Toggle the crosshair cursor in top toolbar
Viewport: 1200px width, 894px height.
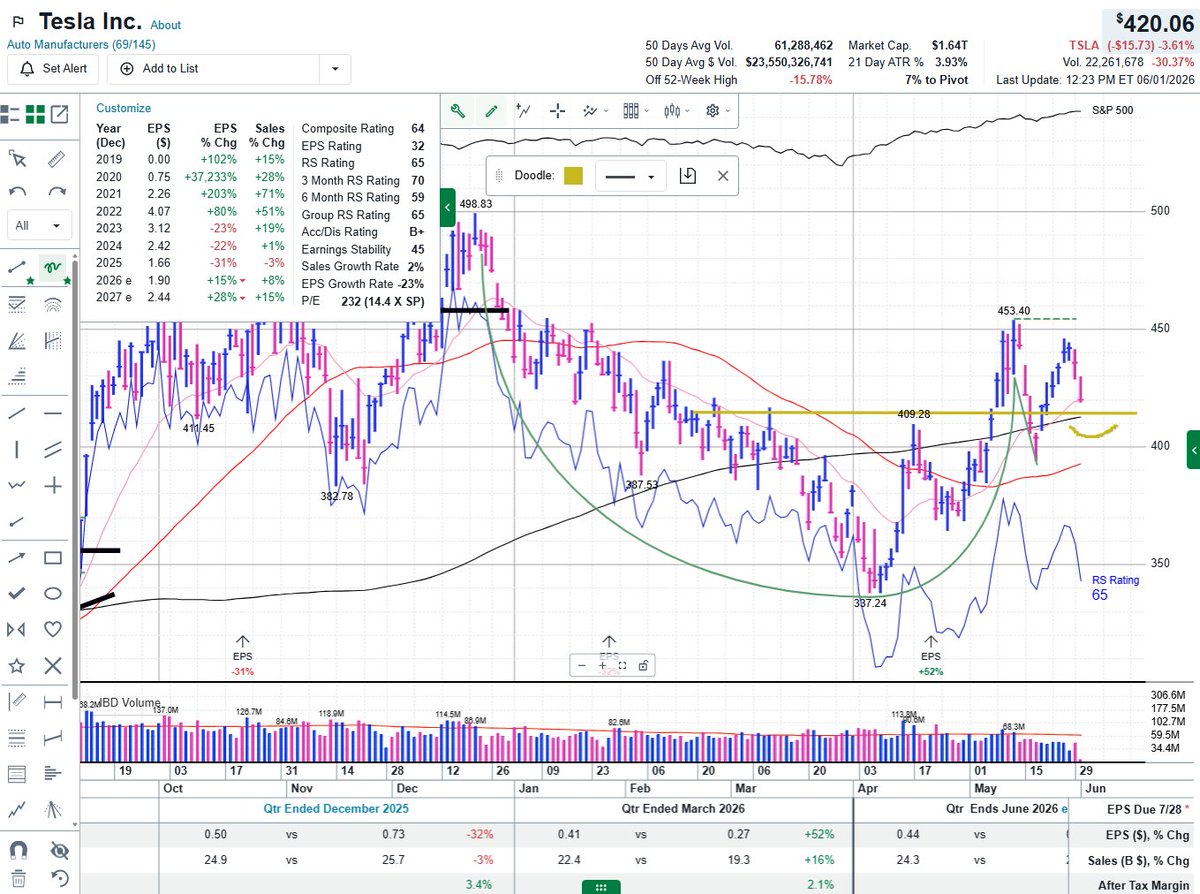[556, 111]
